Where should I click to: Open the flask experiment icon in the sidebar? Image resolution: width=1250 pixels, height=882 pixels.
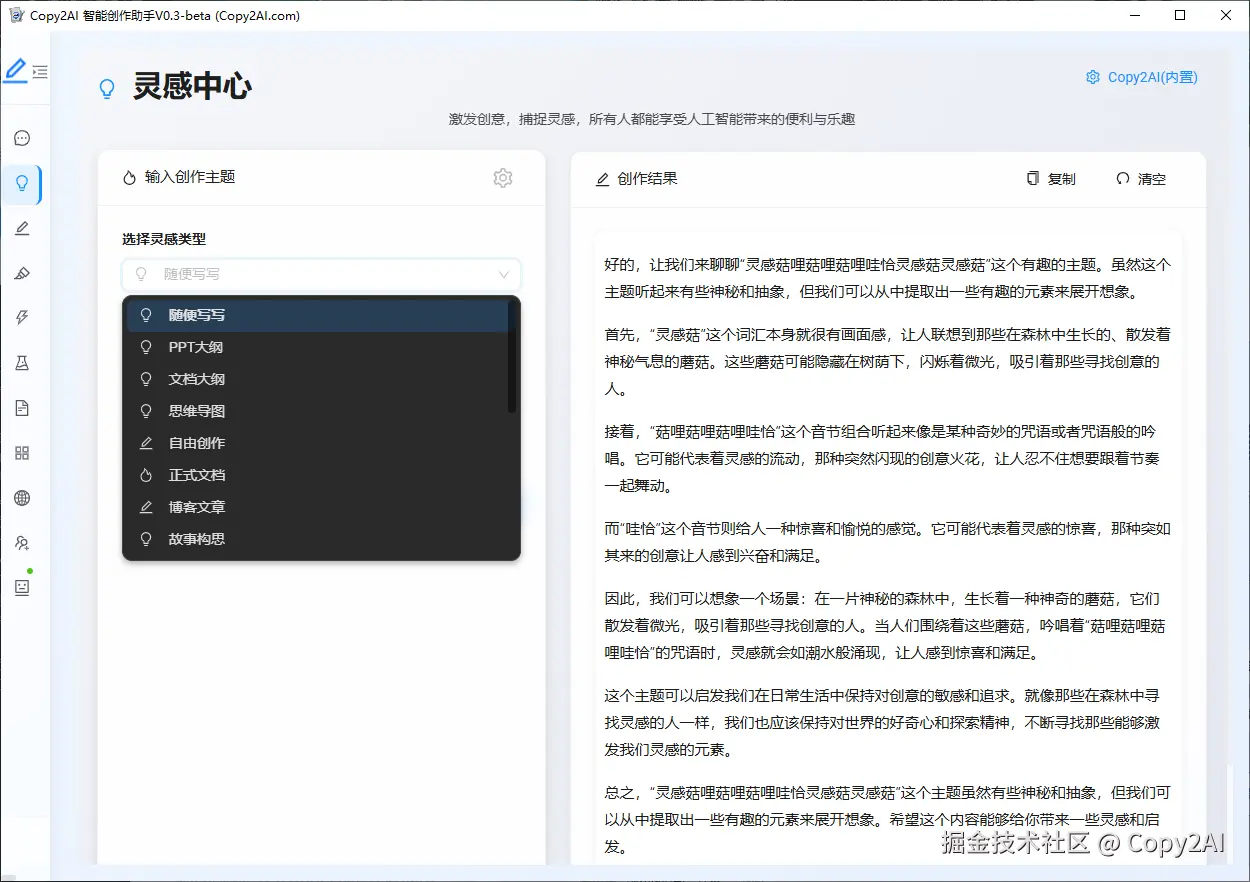[22, 363]
